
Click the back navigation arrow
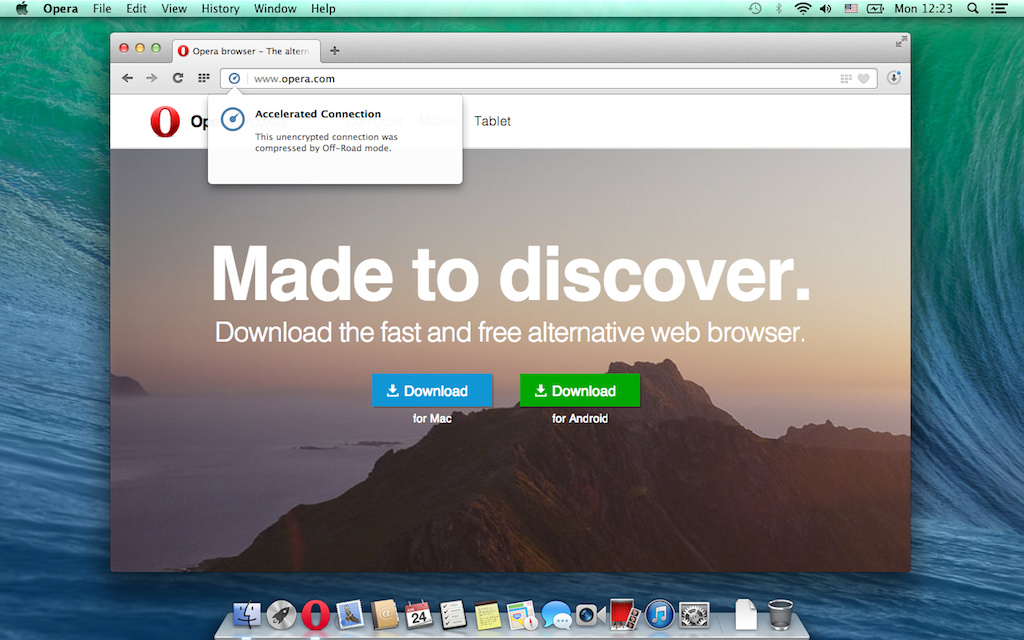point(127,78)
